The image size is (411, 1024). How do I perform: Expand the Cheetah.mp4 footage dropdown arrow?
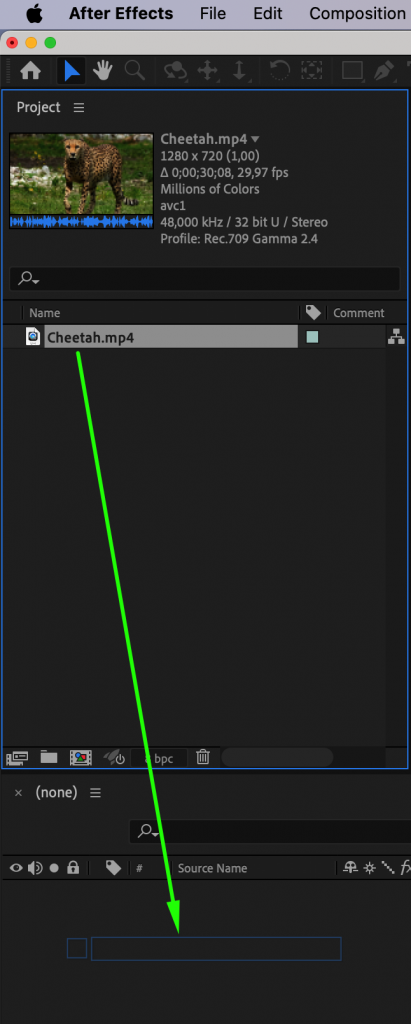255,139
